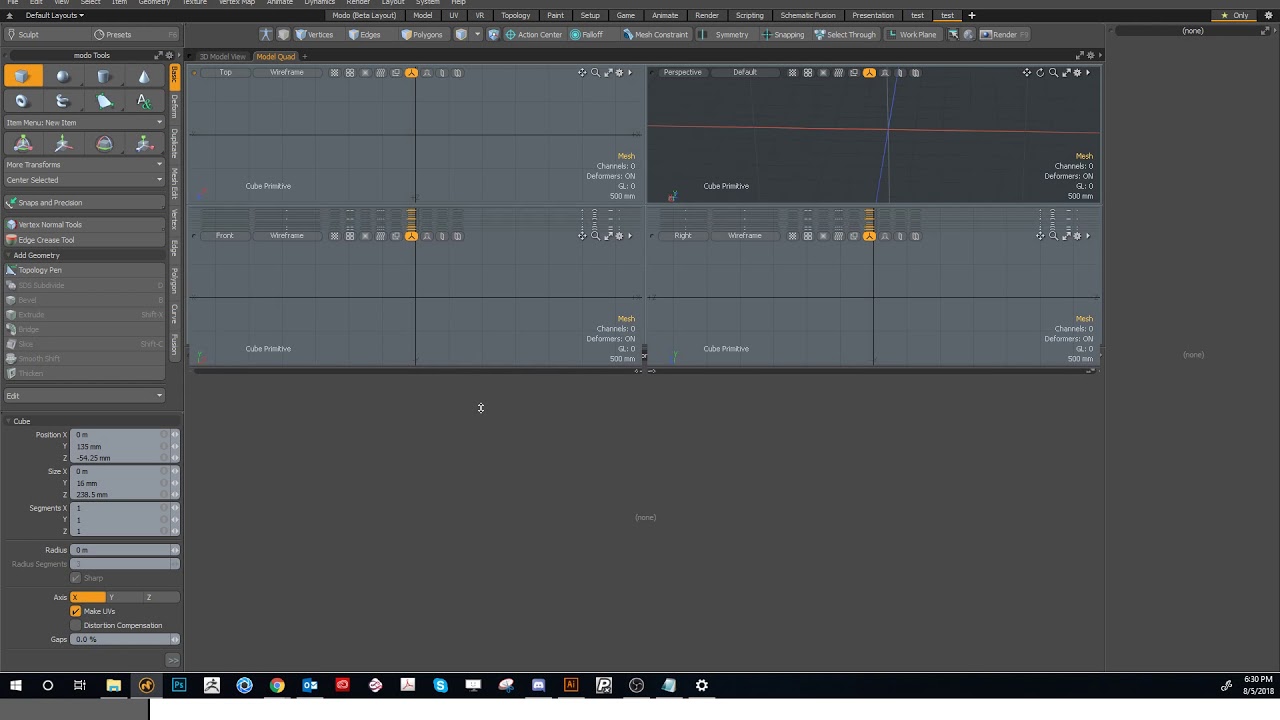1280x720 pixels.
Task: Select the Torus primitive tool
Action: pyautogui.click(x=22, y=101)
